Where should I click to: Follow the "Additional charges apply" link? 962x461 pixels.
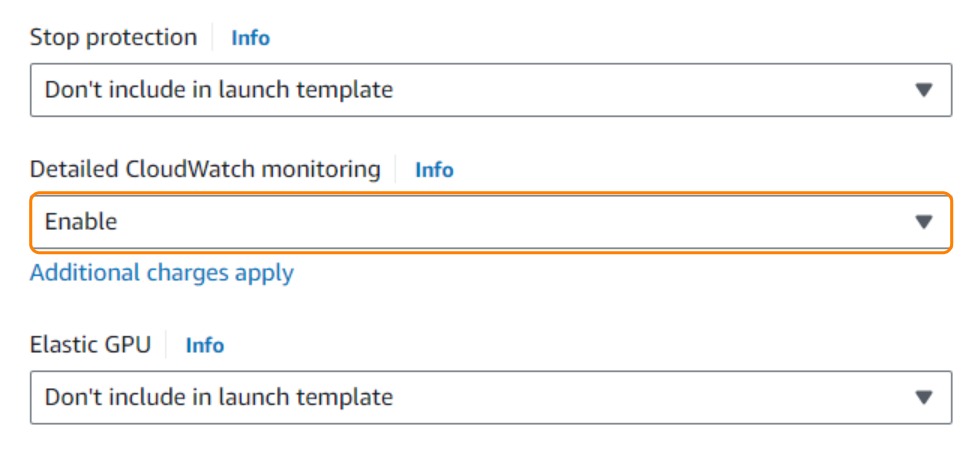[x=162, y=272]
